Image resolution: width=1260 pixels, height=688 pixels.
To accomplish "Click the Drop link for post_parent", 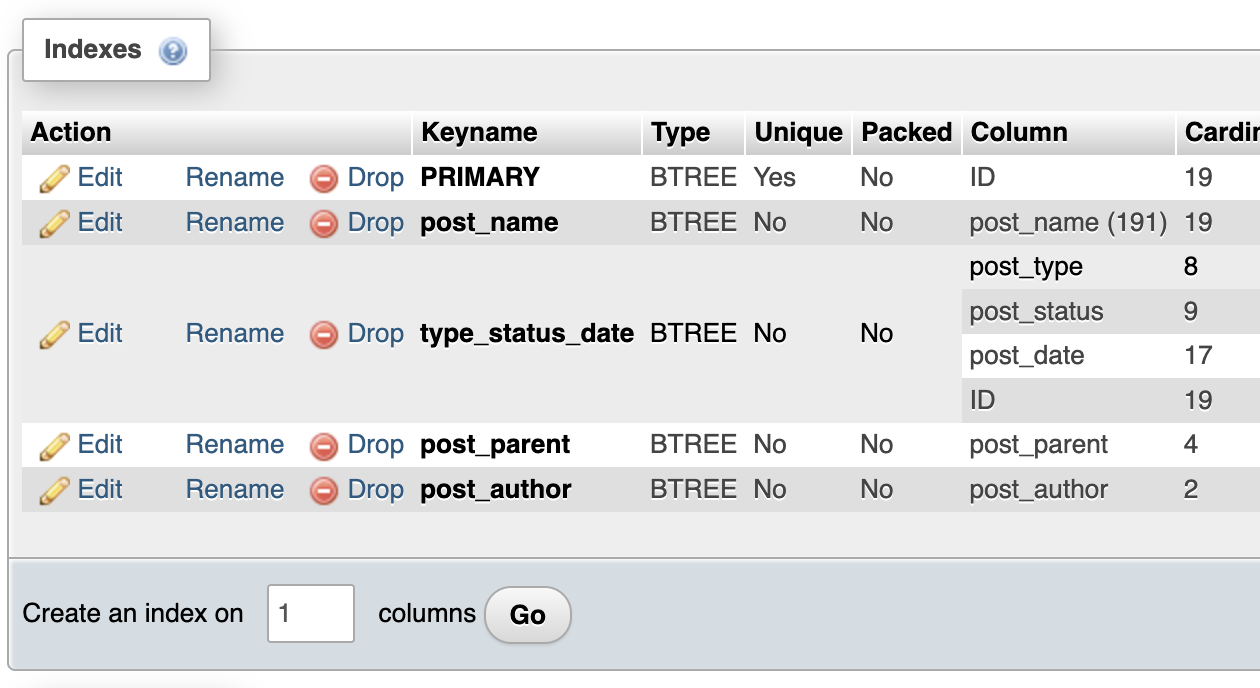I will (375, 444).
